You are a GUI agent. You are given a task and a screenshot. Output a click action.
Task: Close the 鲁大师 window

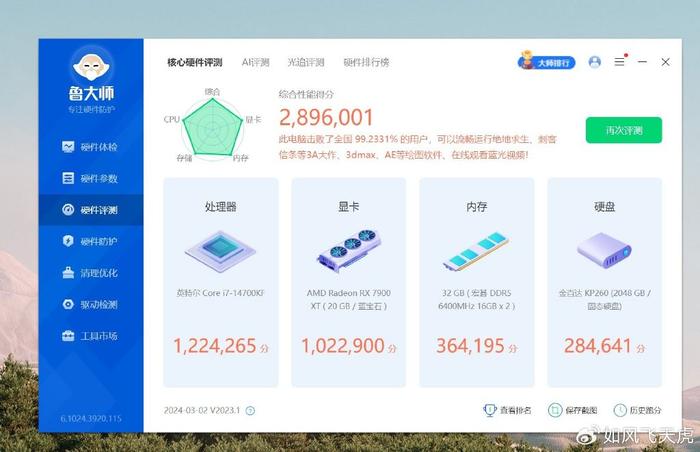pos(665,62)
